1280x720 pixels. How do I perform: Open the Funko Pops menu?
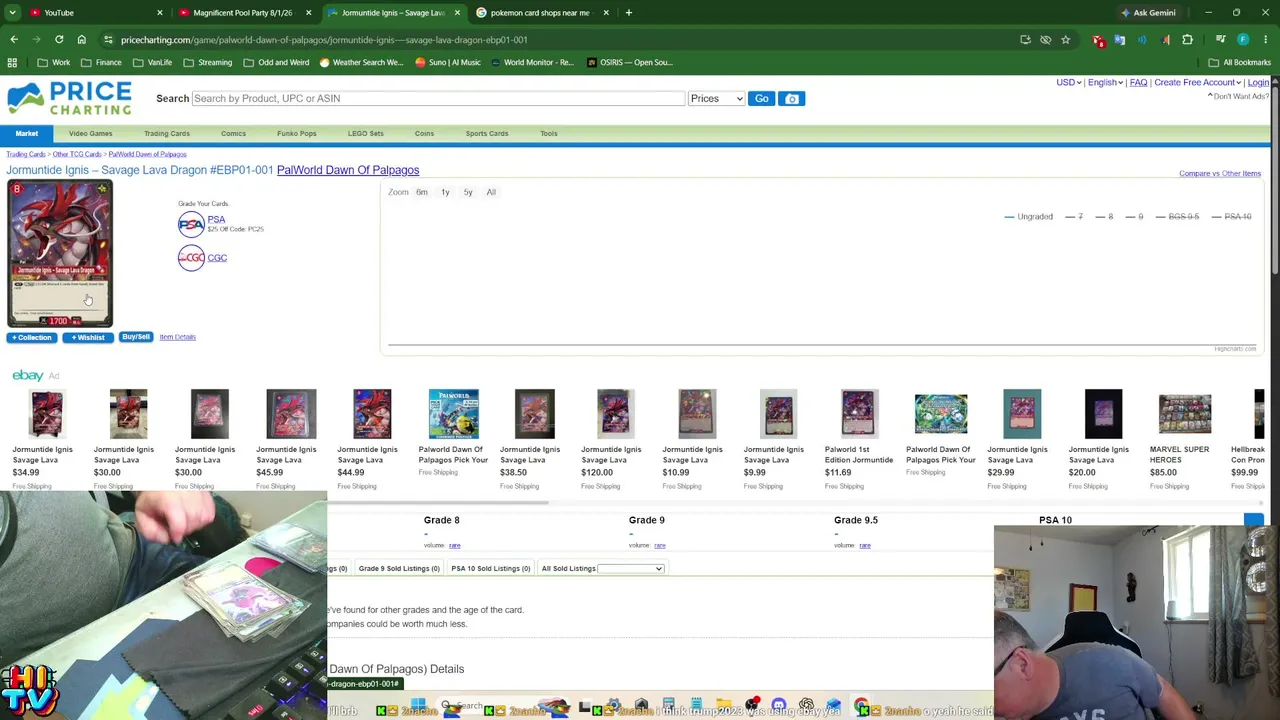pos(297,133)
